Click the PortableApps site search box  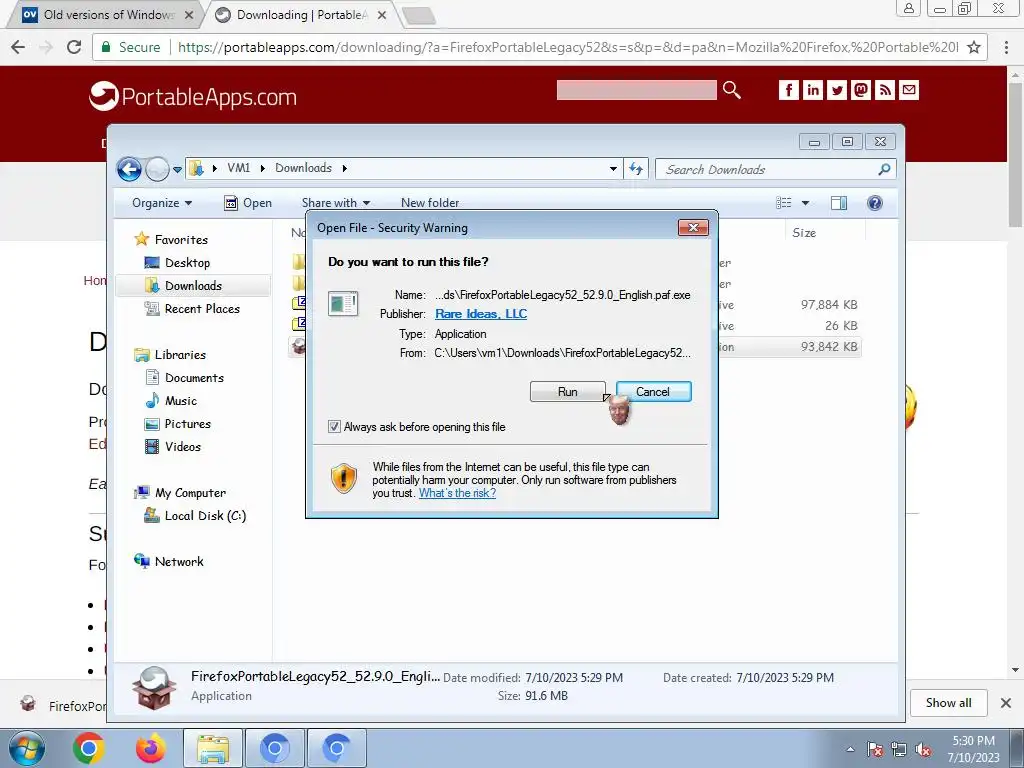(636, 90)
